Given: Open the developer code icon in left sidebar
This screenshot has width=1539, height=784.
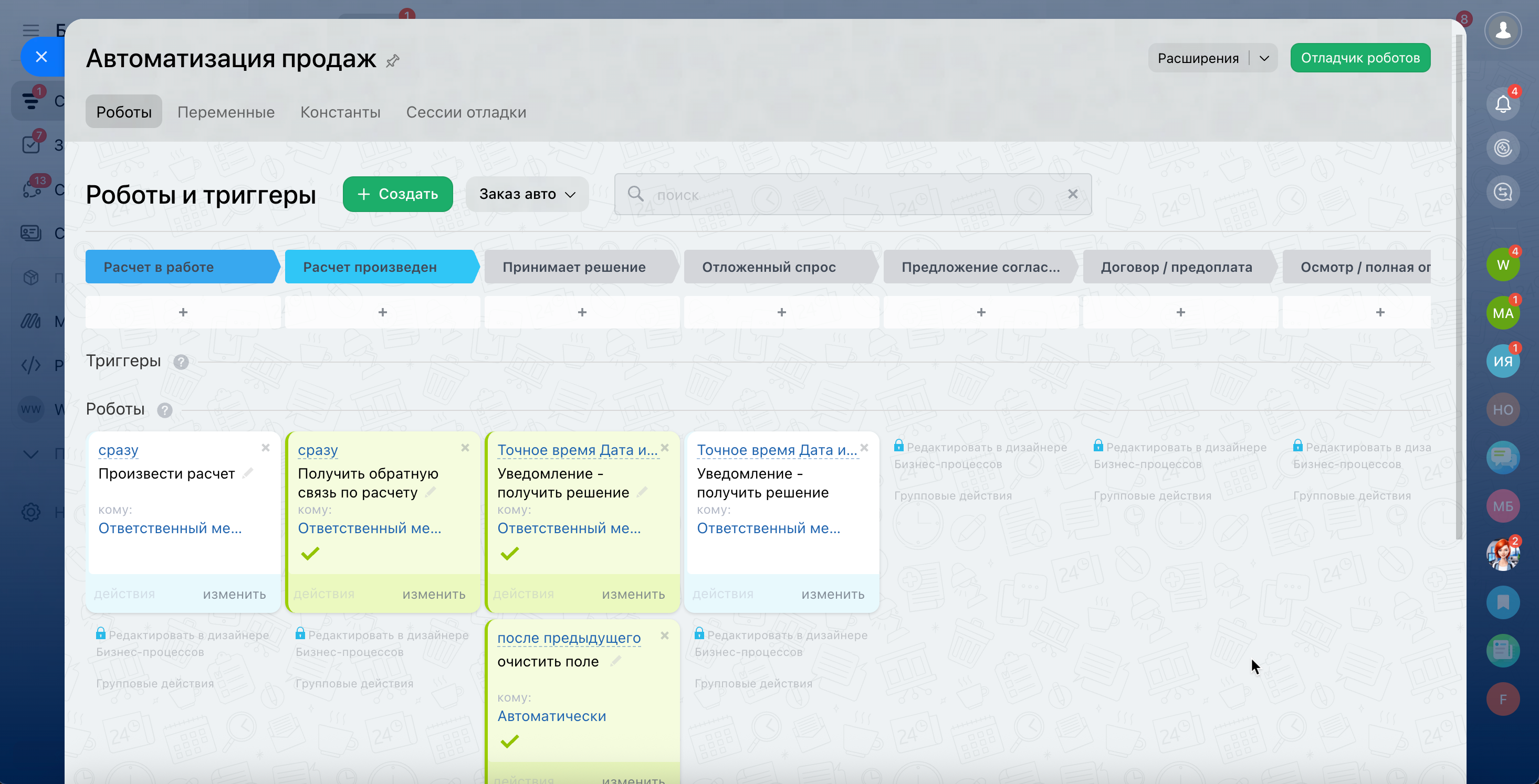Looking at the screenshot, I should point(31,365).
